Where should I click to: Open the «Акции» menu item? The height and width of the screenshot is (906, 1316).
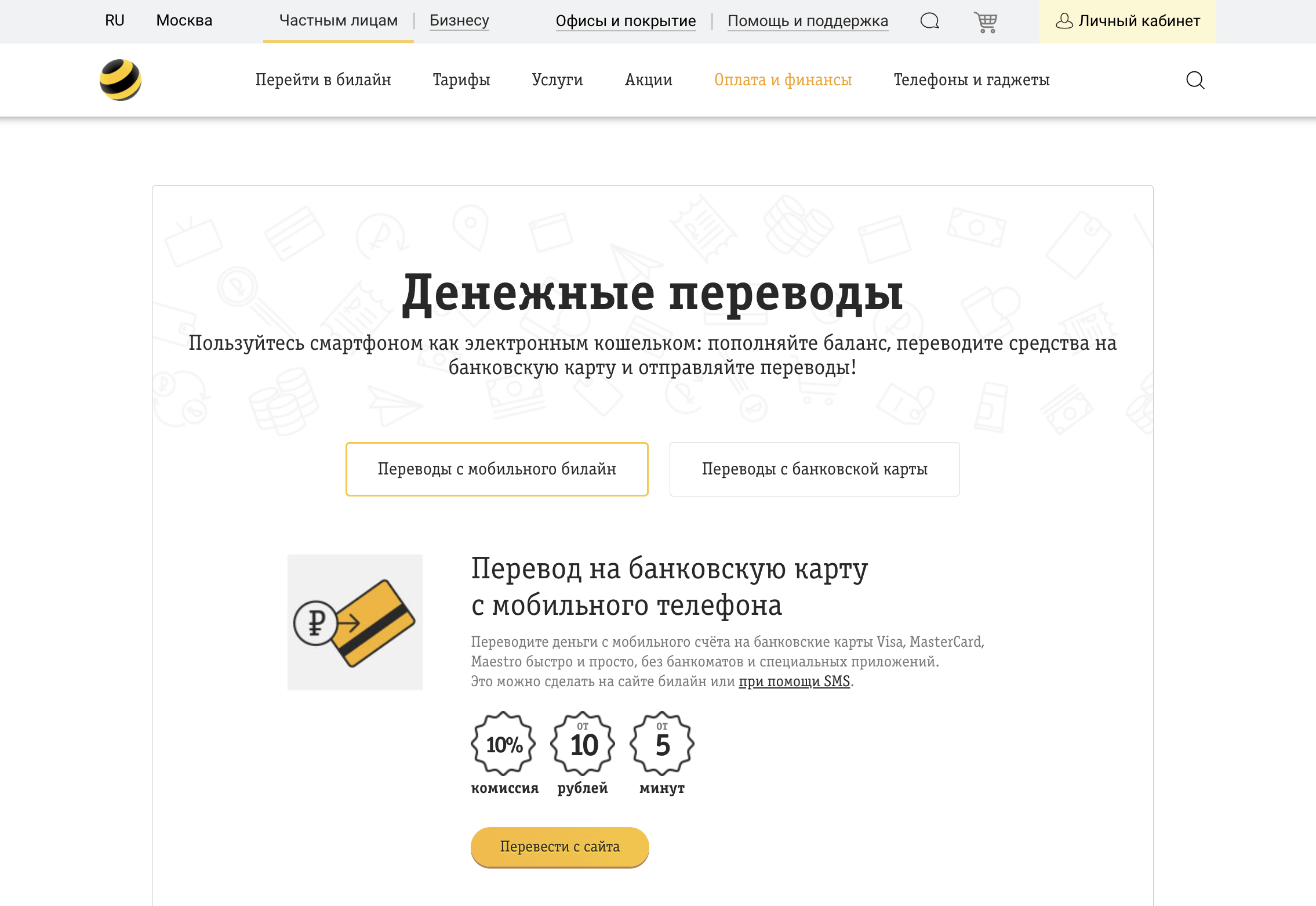click(x=648, y=80)
